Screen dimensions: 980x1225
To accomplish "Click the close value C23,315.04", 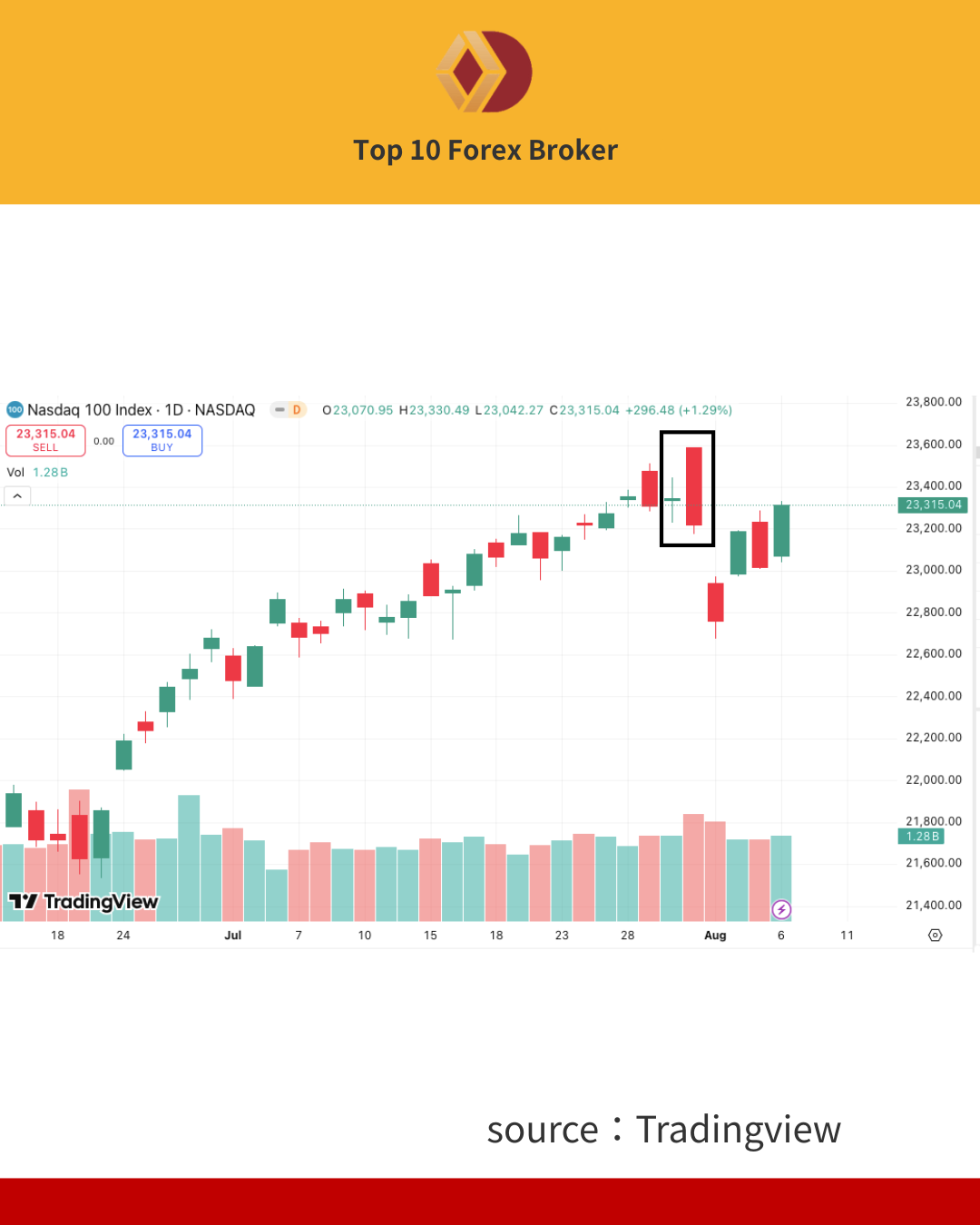I will click(584, 410).
